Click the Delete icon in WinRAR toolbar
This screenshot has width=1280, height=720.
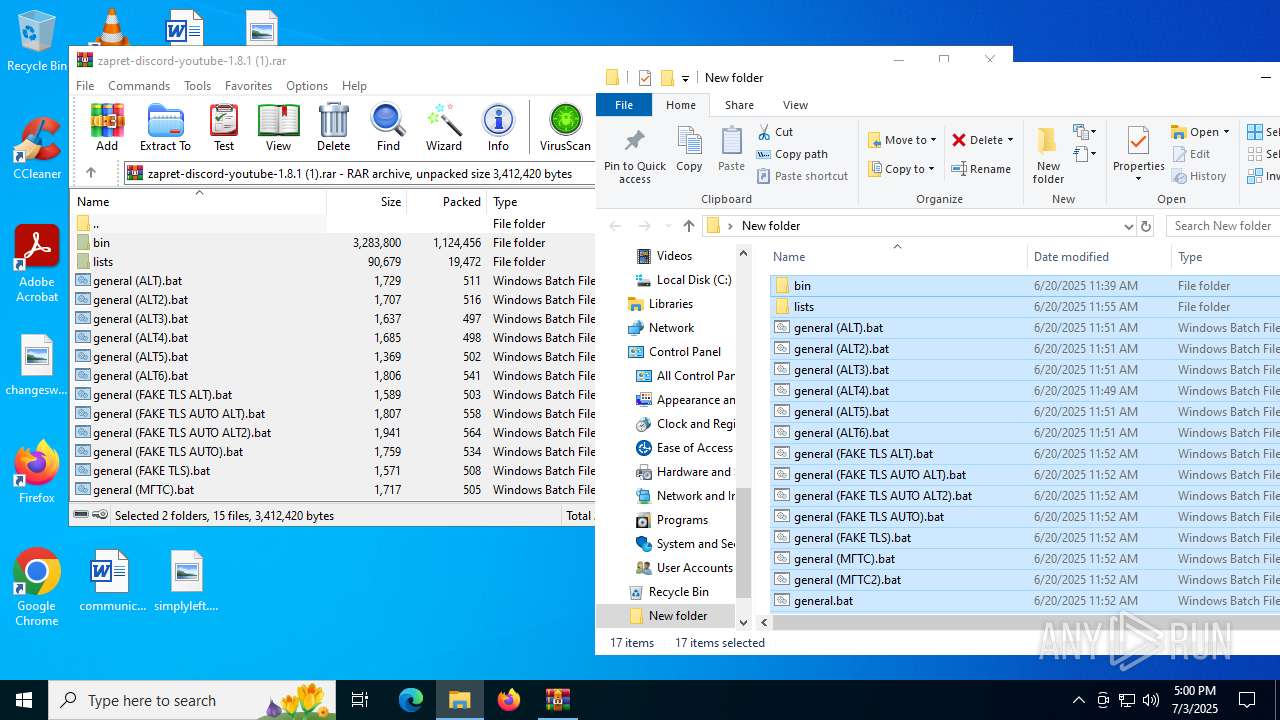pyautogui.click(x=334, y=127)
